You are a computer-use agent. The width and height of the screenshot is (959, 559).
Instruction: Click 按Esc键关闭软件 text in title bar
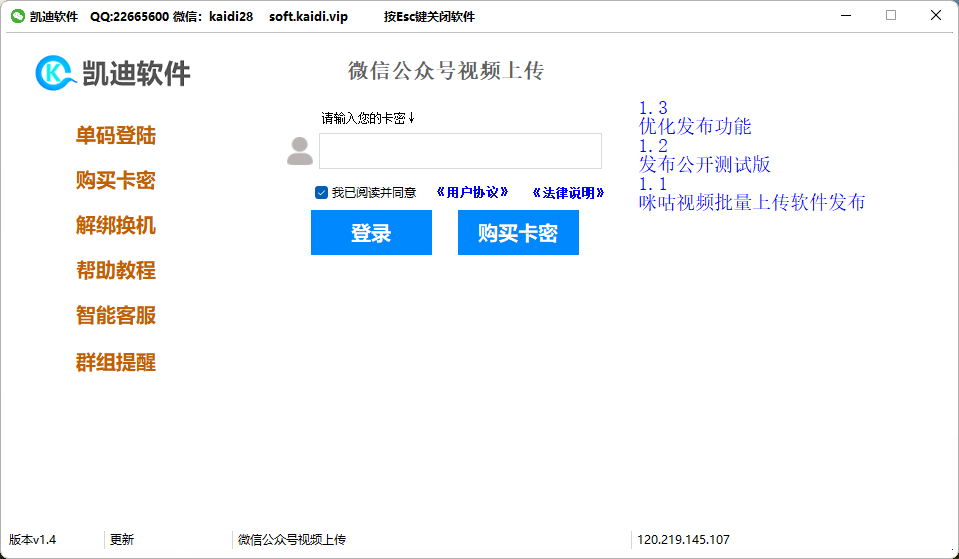coord(429,17)
